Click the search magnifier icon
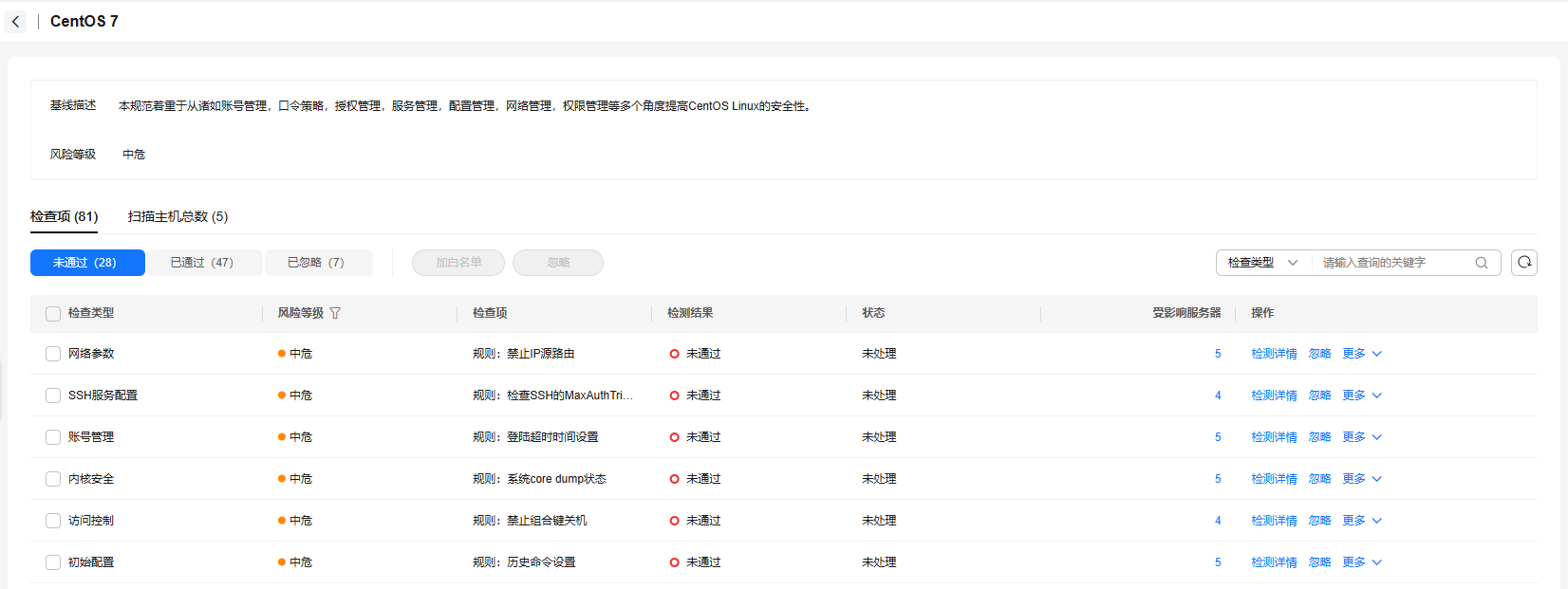The image size is (1568, 589). [1482, 263]
